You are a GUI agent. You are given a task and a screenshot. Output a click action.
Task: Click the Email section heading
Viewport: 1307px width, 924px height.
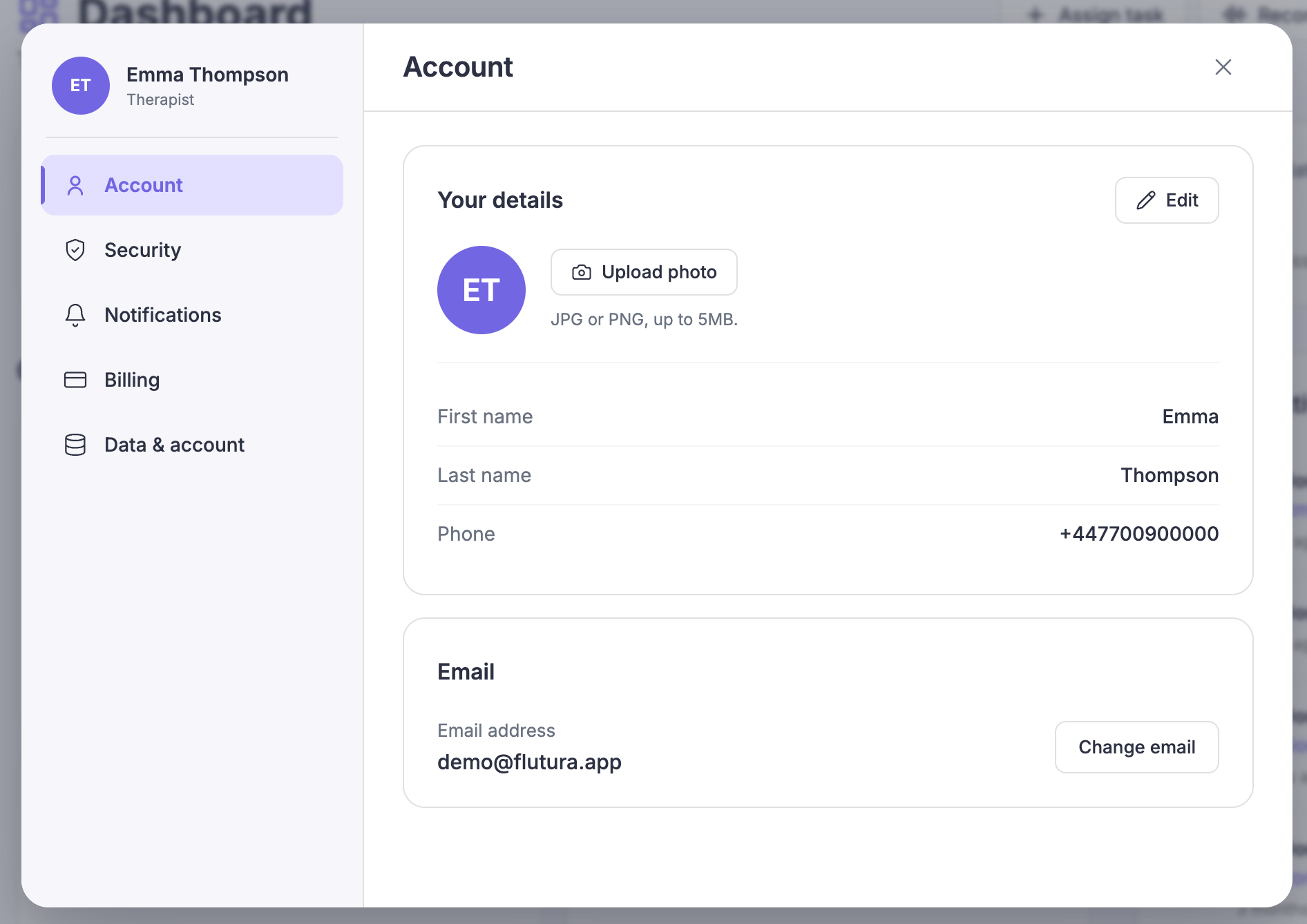[x=466, y=672]
